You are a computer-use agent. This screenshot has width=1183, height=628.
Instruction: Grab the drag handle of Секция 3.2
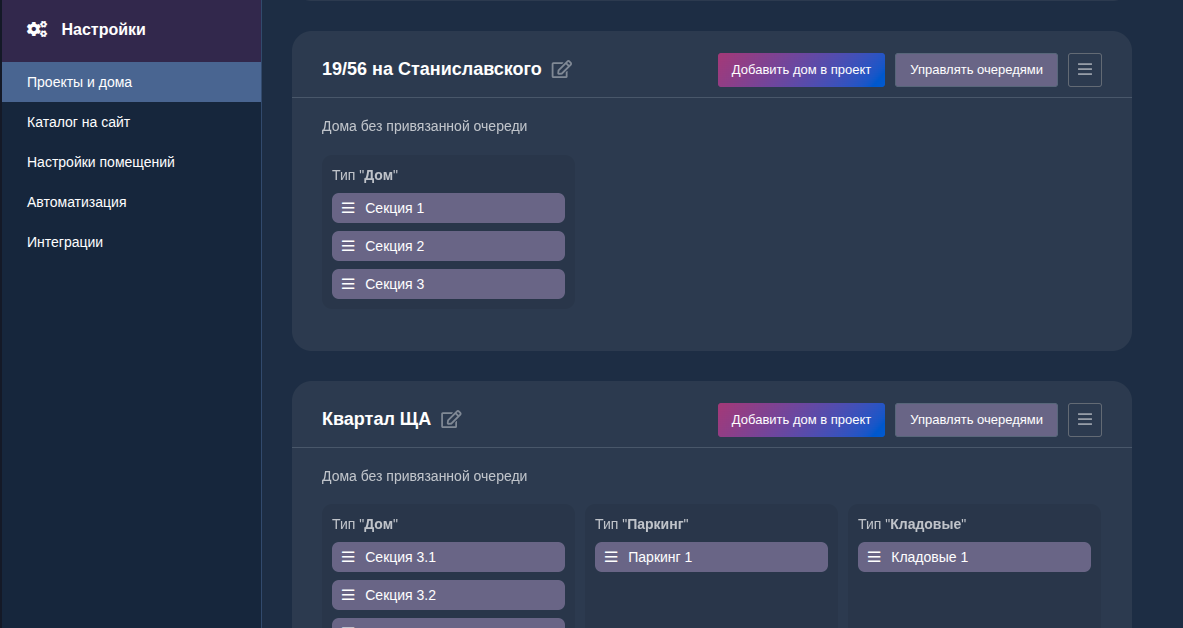[x=348, y=595]
